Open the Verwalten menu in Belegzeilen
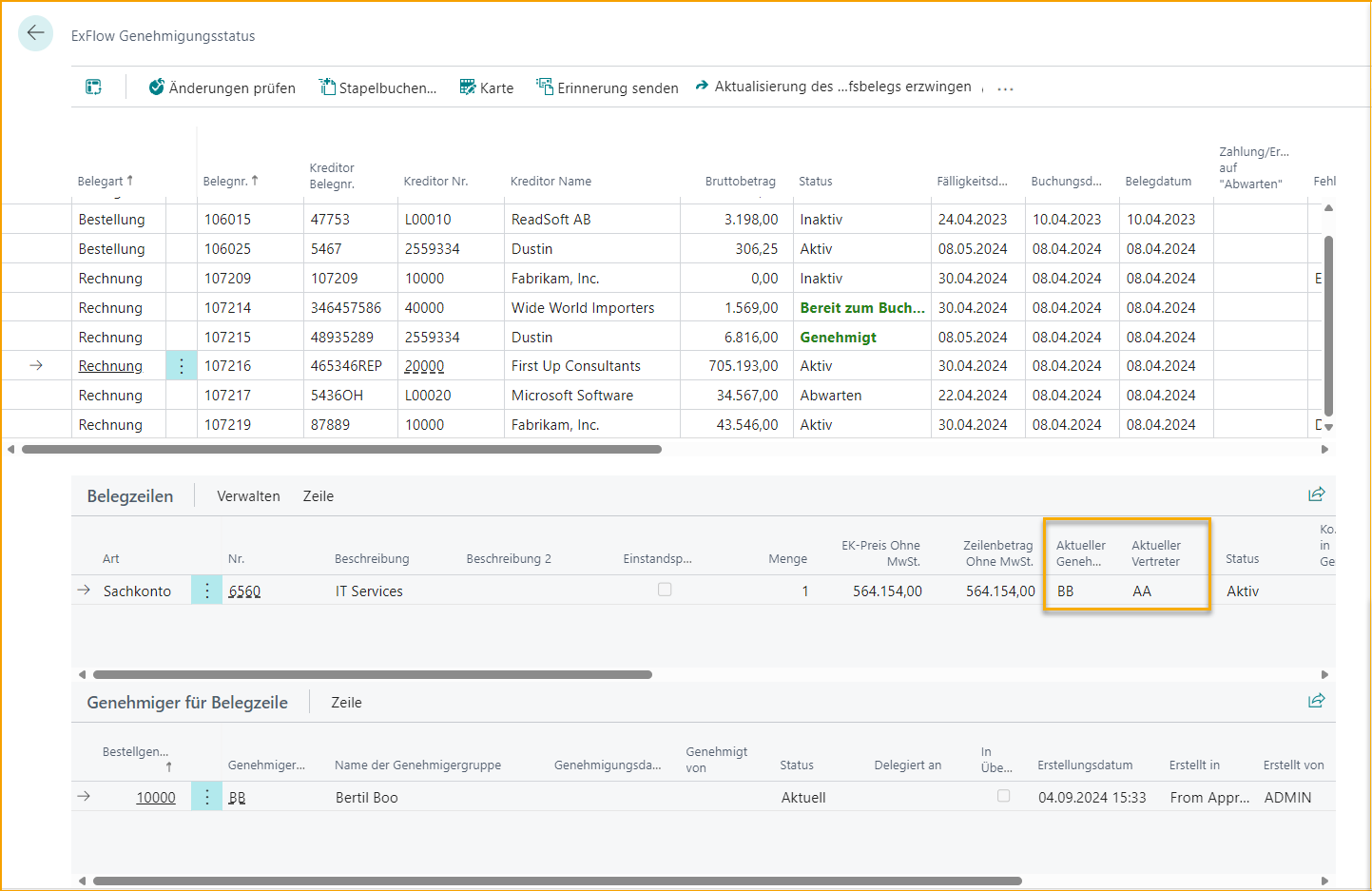Screen dimensions: 1372x891 coord(248,496)
